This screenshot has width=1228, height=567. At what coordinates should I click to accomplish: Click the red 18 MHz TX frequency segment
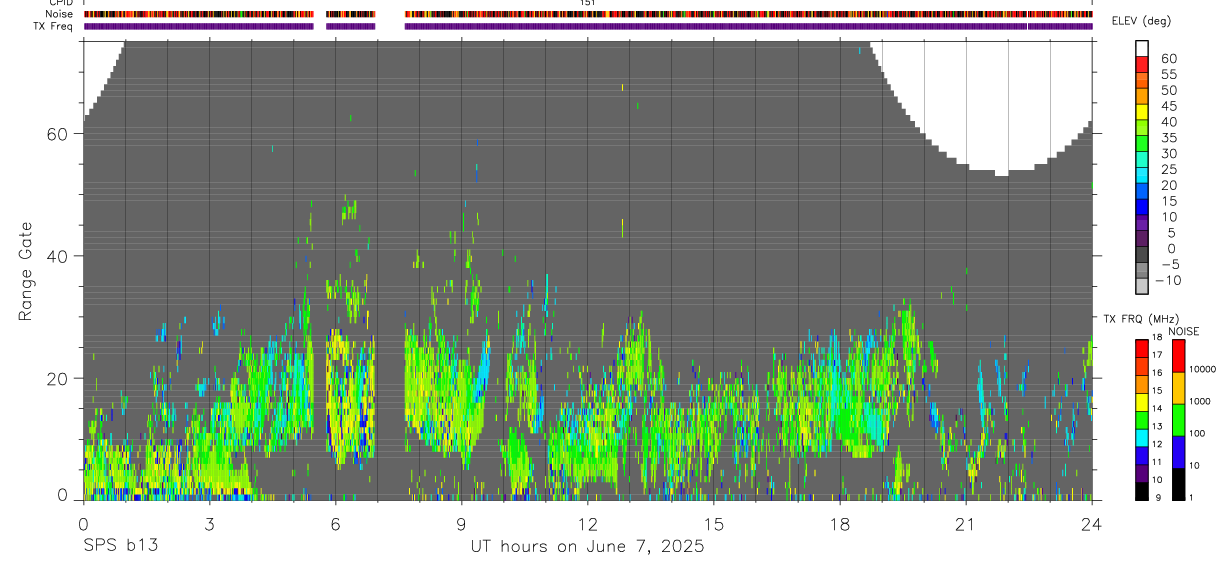1141,348
